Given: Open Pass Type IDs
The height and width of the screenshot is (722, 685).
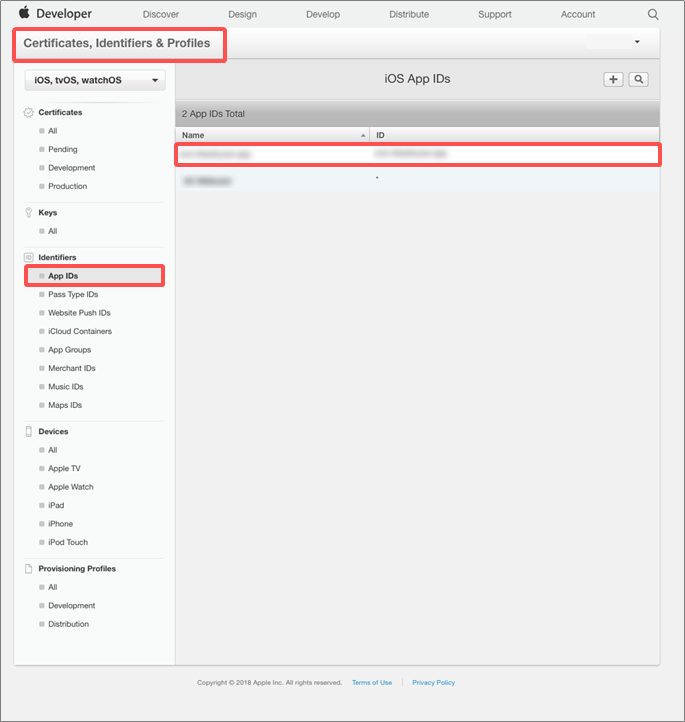Looking at the screenshot, I should click(x=73, y=294).
